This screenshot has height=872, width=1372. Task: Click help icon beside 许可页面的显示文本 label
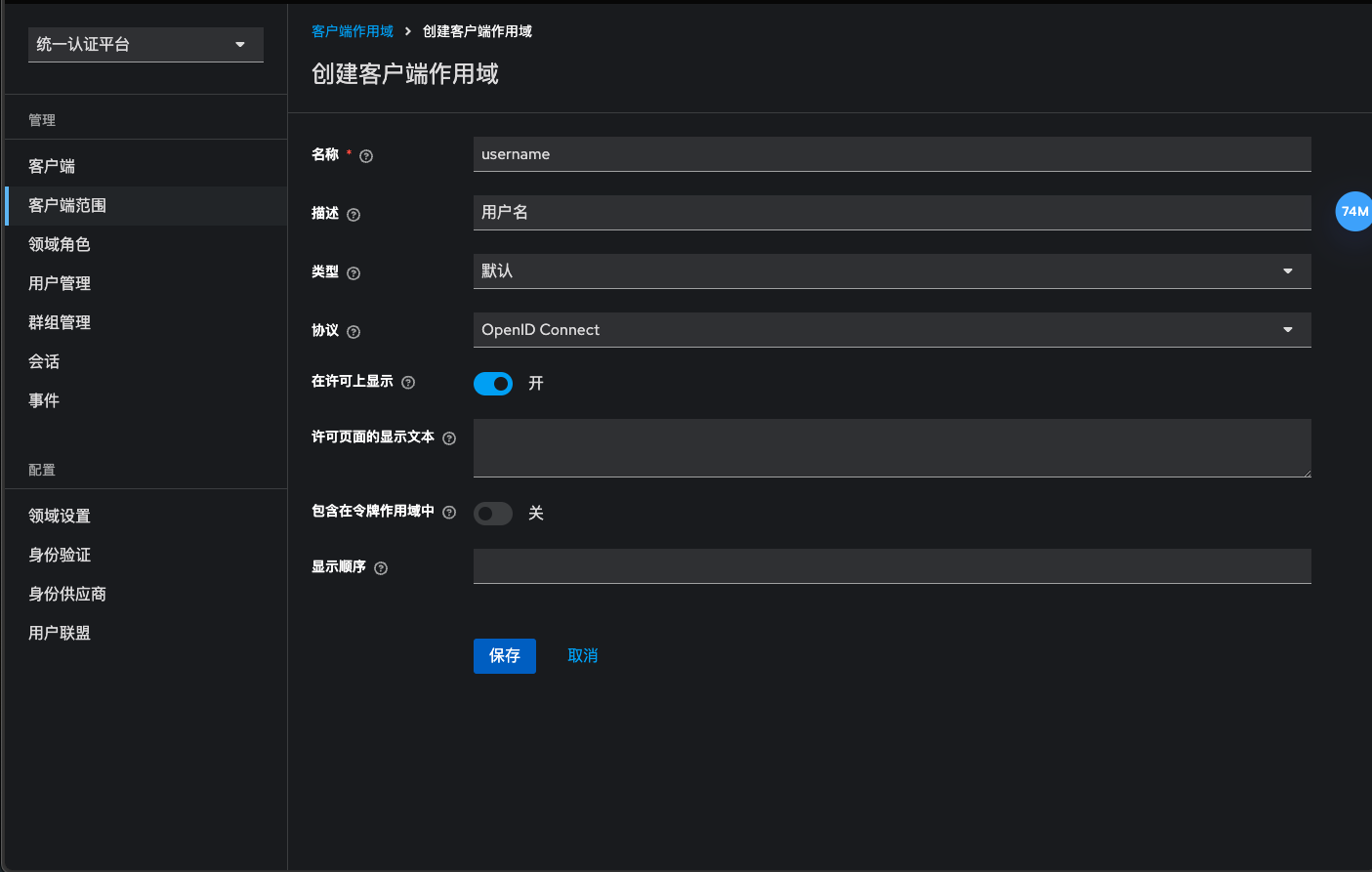(449, 438)
